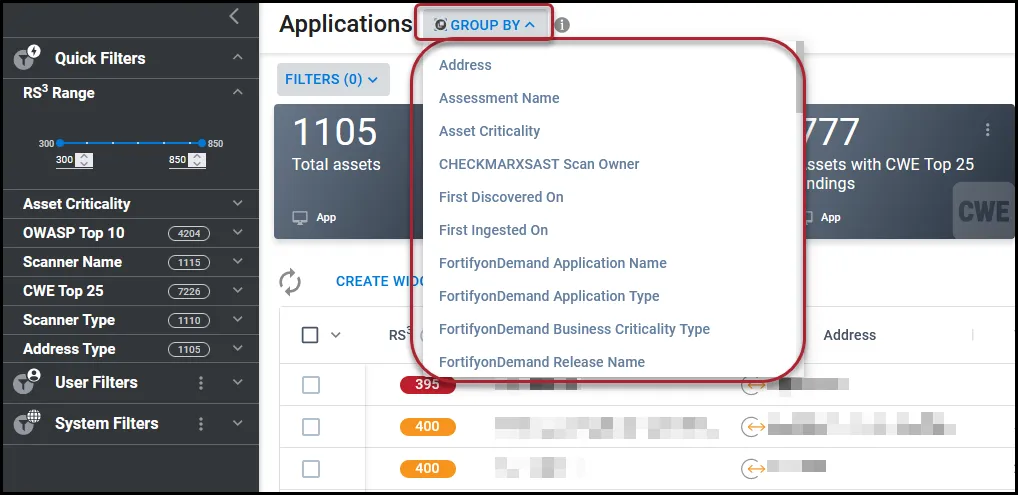Click the RS3 maximum value stepper arrows

197,160
